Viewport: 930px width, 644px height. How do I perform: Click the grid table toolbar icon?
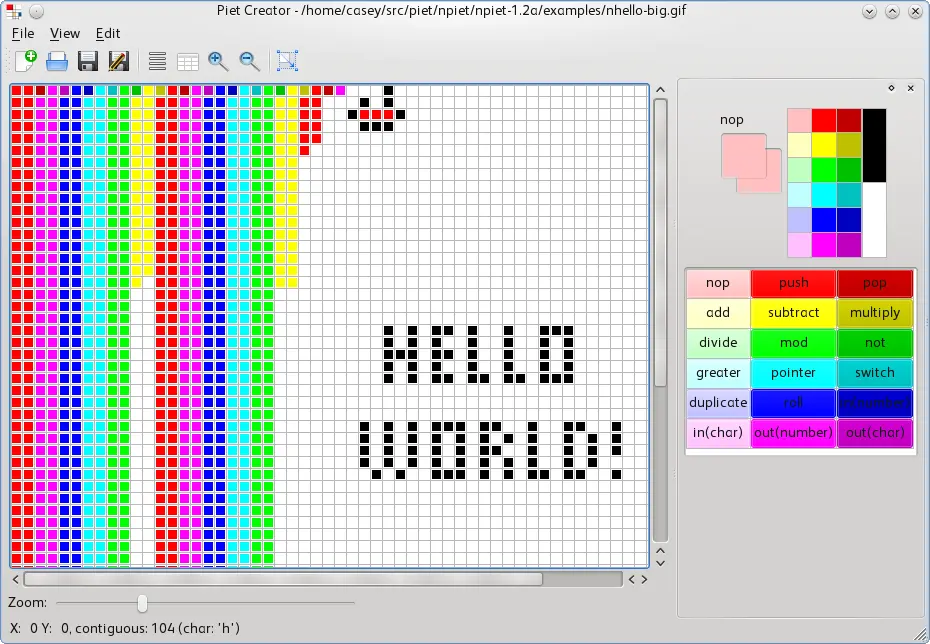pos(187,61)
